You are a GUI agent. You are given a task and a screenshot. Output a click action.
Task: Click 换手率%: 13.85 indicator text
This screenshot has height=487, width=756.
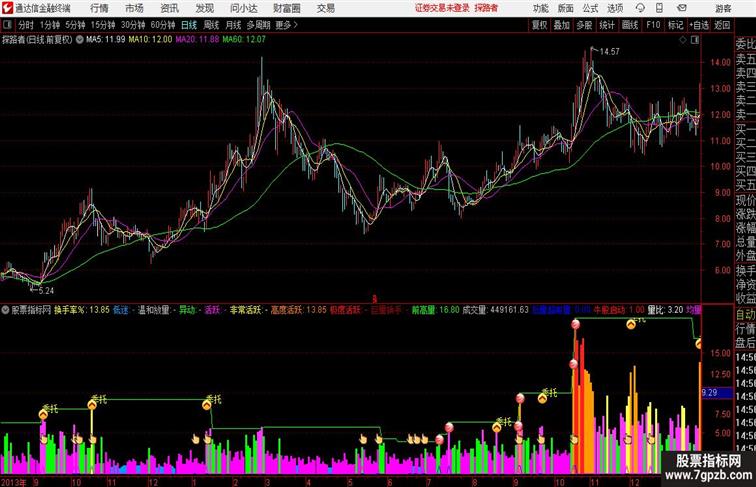[x=82, y=310]
